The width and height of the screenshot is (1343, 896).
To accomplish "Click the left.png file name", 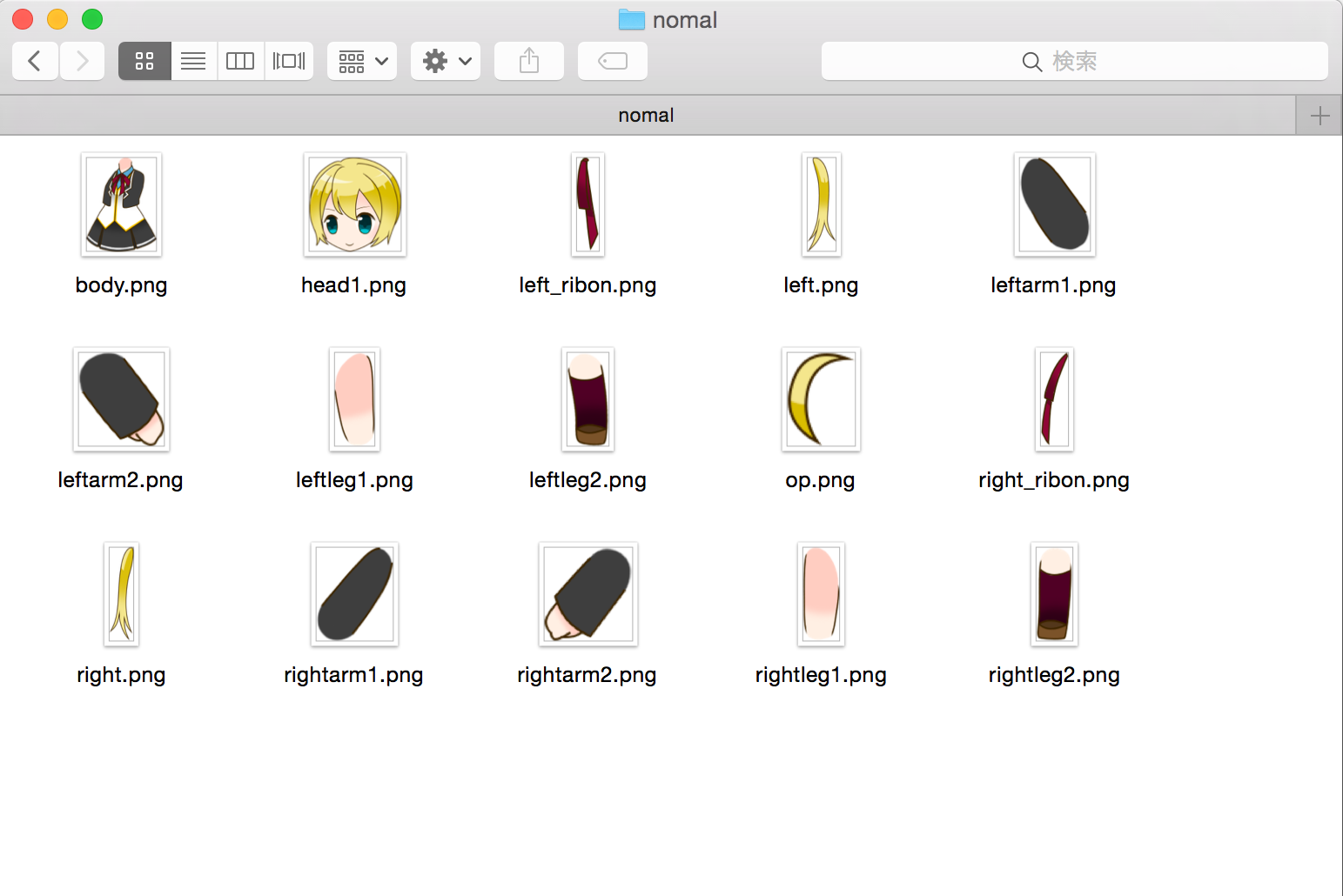I will pyautogui.click(x=821, y=285).
